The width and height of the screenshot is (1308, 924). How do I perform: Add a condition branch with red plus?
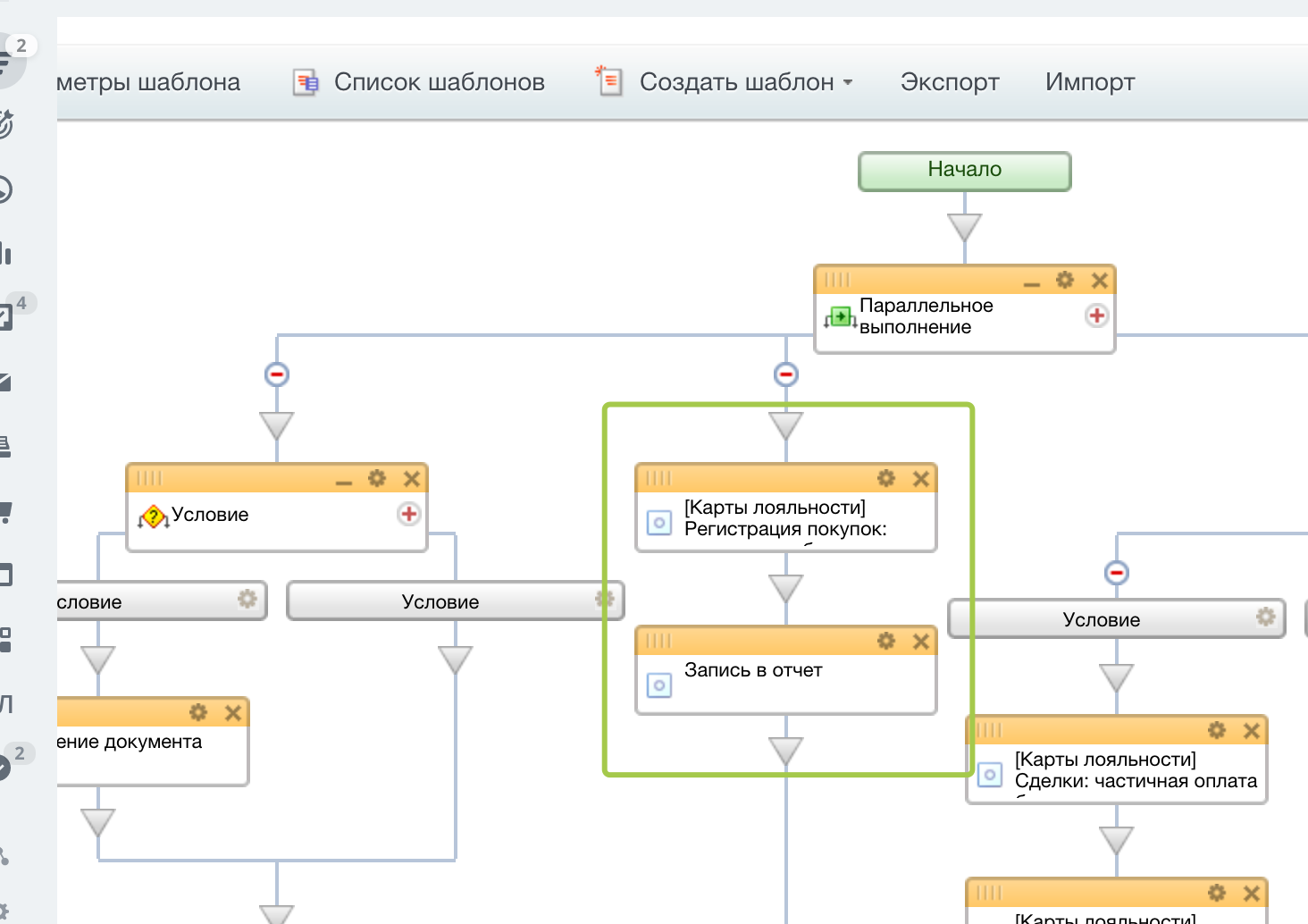tap(408, 514)
